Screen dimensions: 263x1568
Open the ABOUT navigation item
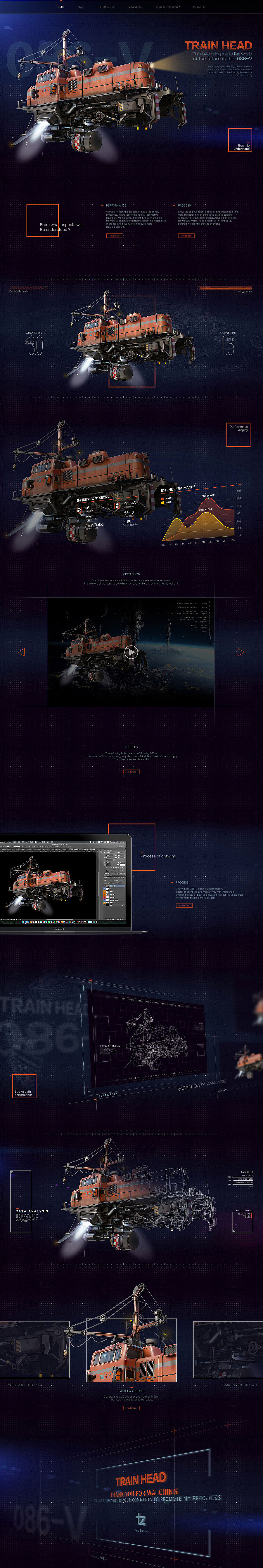point(82,7)
